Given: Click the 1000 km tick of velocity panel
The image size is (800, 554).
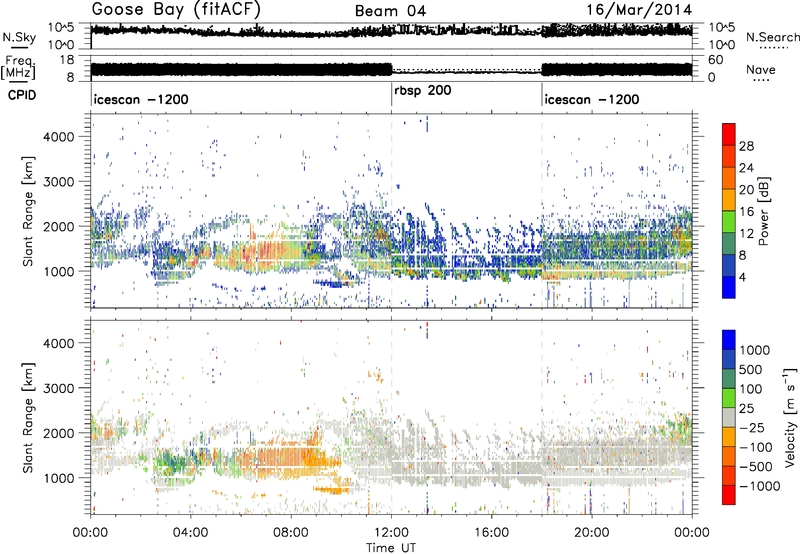Looking at the screenshot, I should point(59,478).
